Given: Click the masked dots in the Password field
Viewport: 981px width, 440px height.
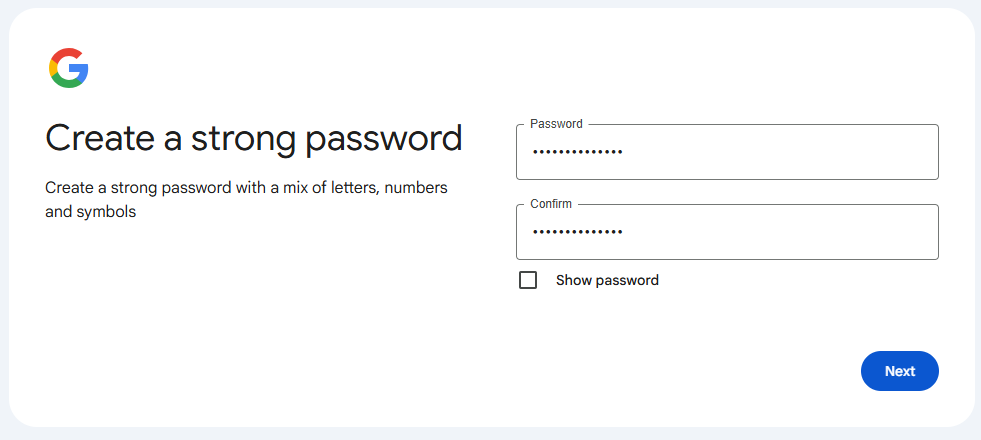Looking at the screenshot, I should click(x=577, y=152).
